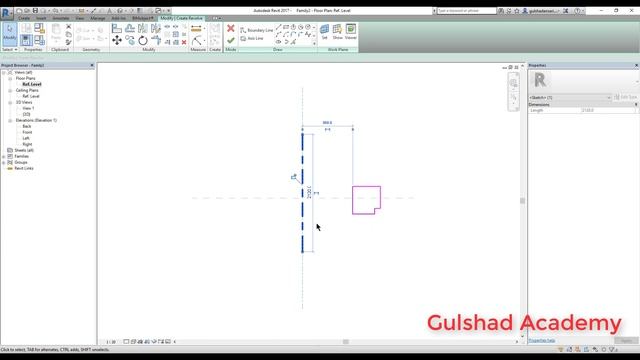Select the Rectangle draw tool
This screenshot has height=360, width=640.
(x=286, y=27)
